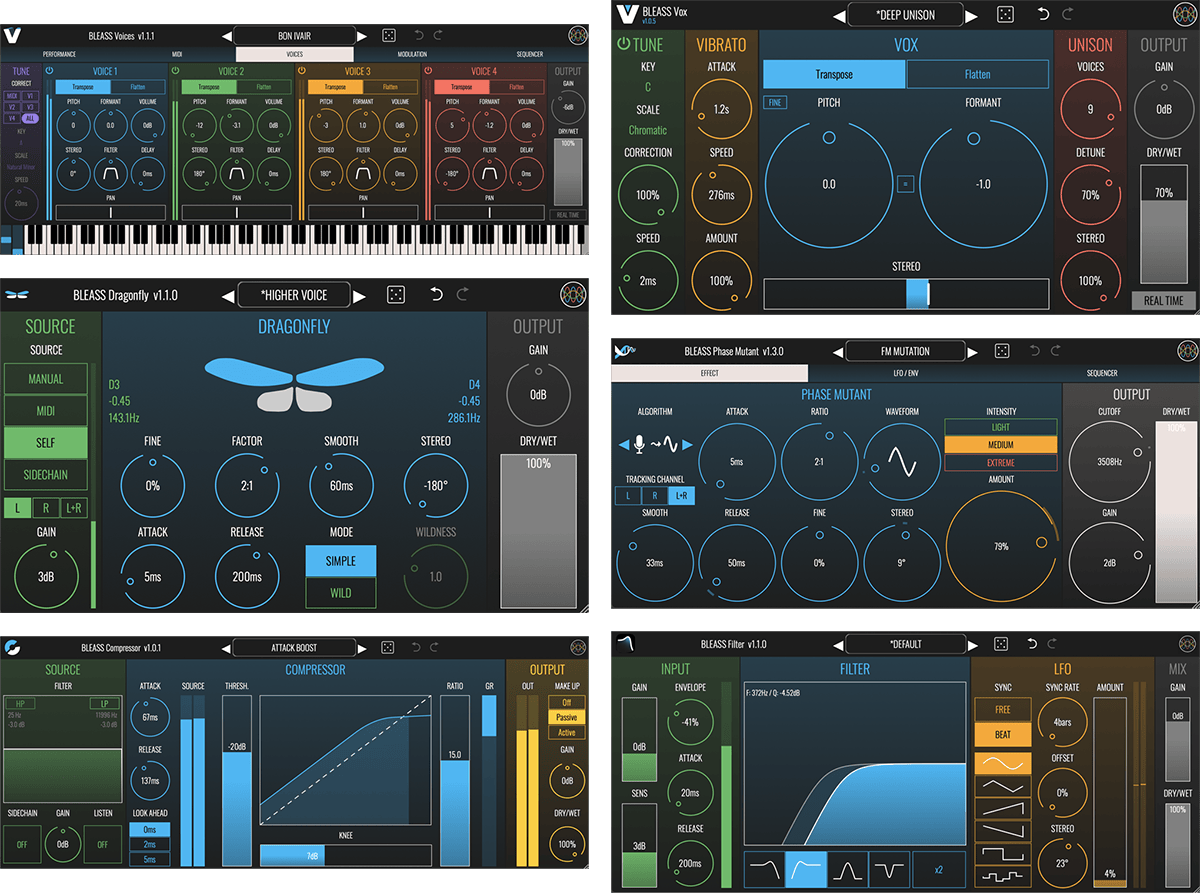This screenshot has height=893, width=1200.
Task: Click DRY/WET slider in BLEASS Dragonfly
Action: pyautogui.click(x=538, y=531)
